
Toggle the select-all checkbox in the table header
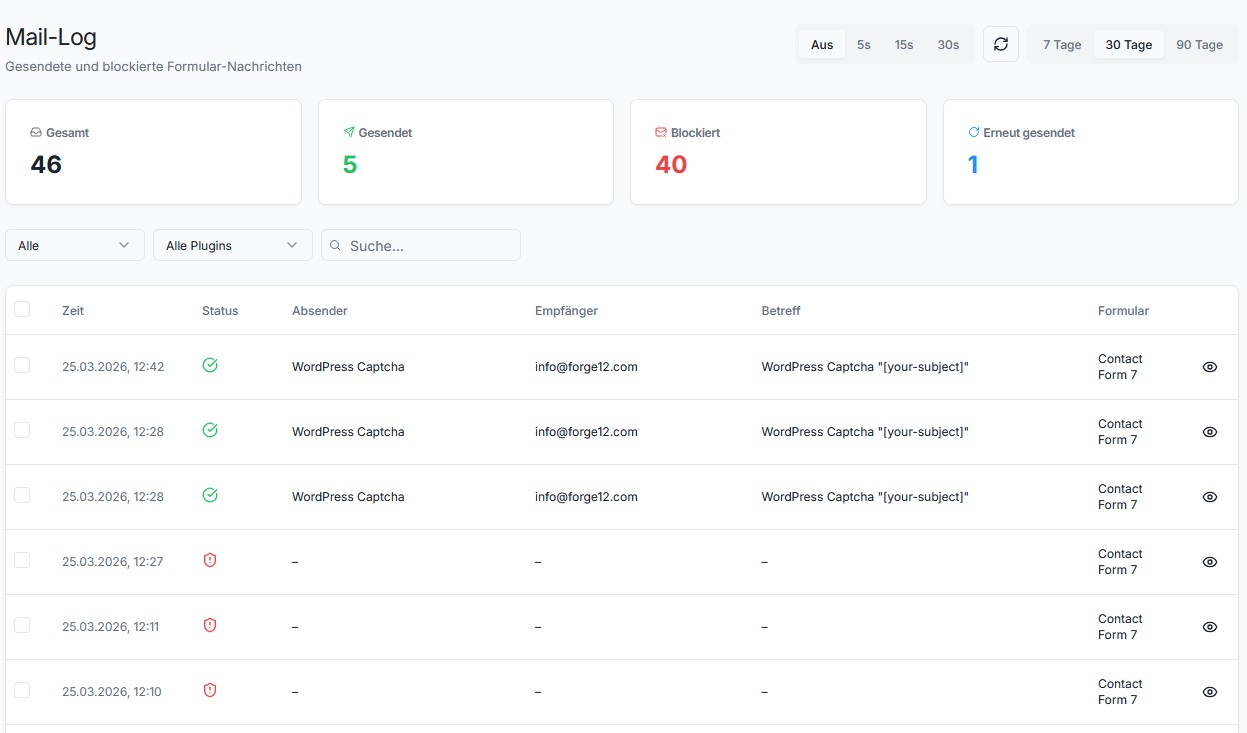coord(22,309)
